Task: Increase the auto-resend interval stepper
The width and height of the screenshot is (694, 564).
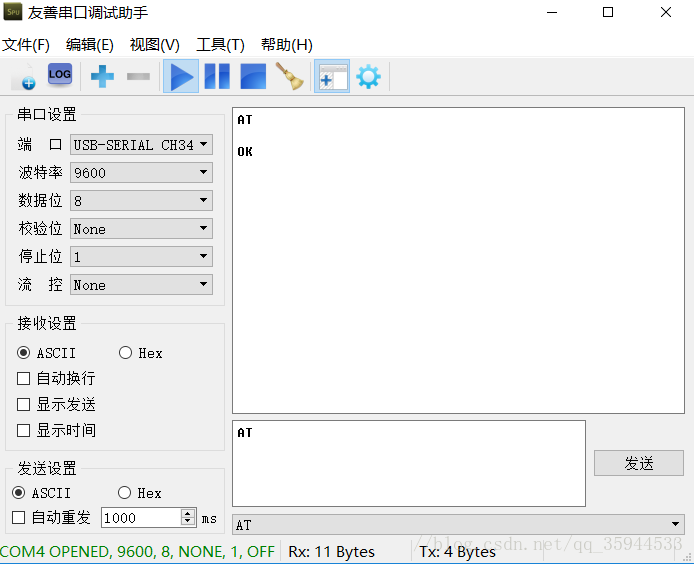Action: (x=188, y=513)
